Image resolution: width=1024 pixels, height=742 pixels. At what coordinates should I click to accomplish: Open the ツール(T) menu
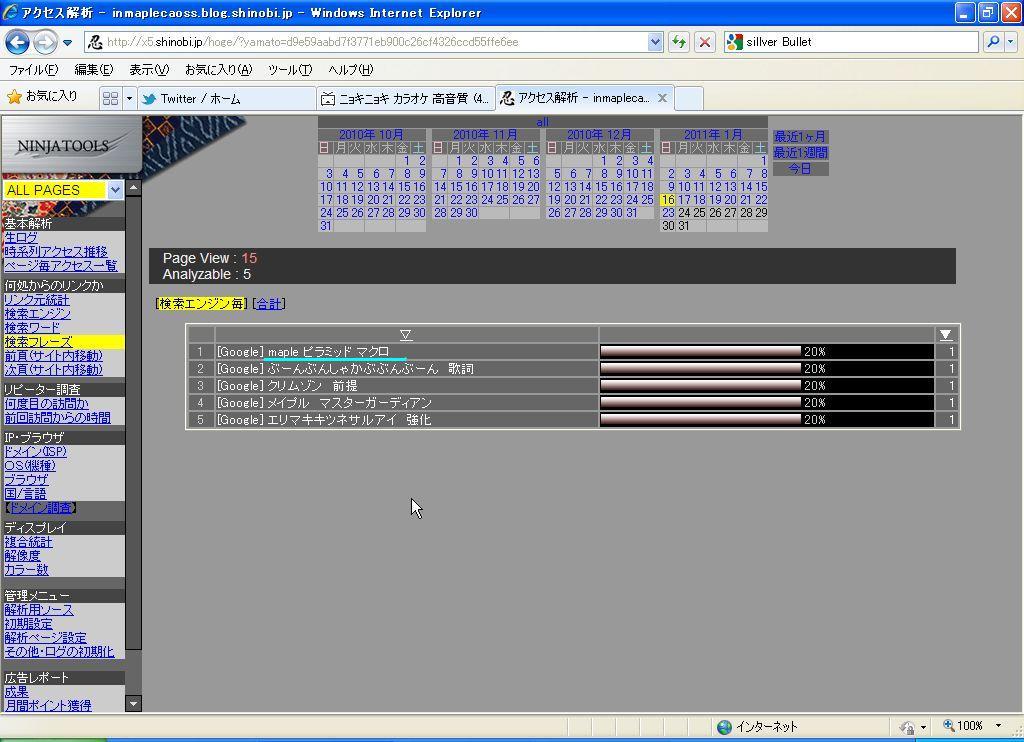click(289, 69)
